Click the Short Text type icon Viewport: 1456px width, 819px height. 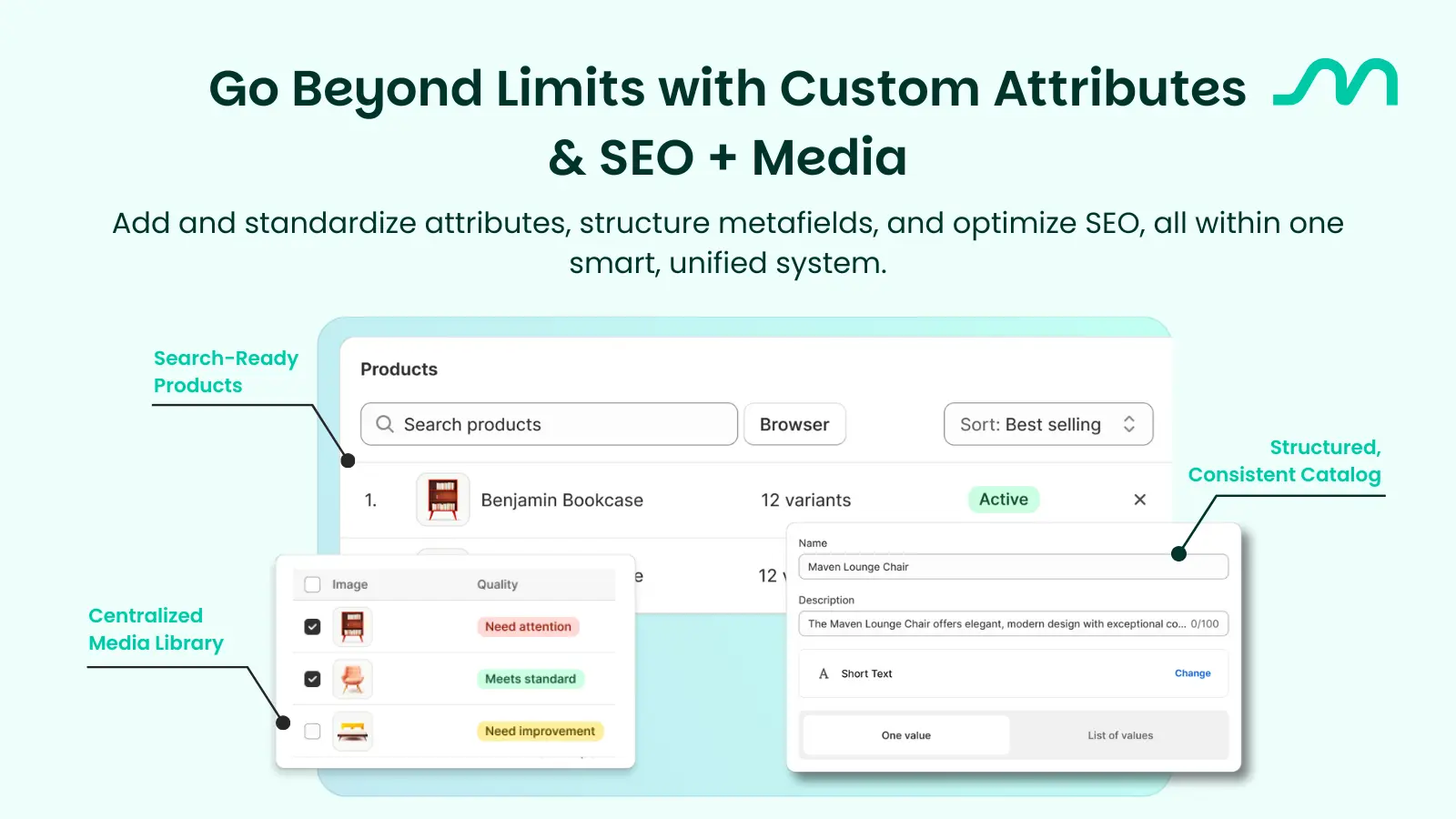coord(824,673)
